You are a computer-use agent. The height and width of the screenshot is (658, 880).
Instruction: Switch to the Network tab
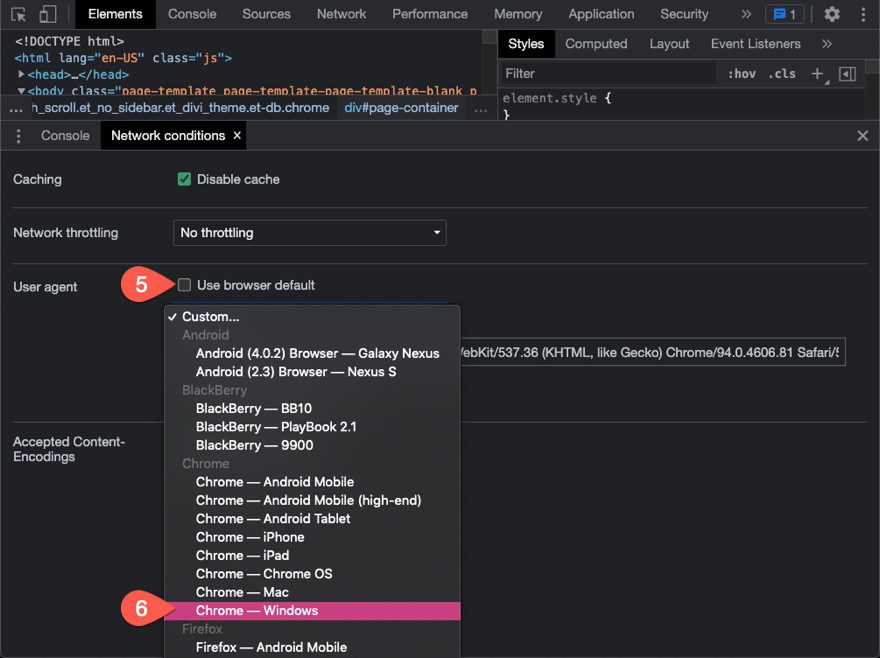pyautogui.click(x=341, y=15)
